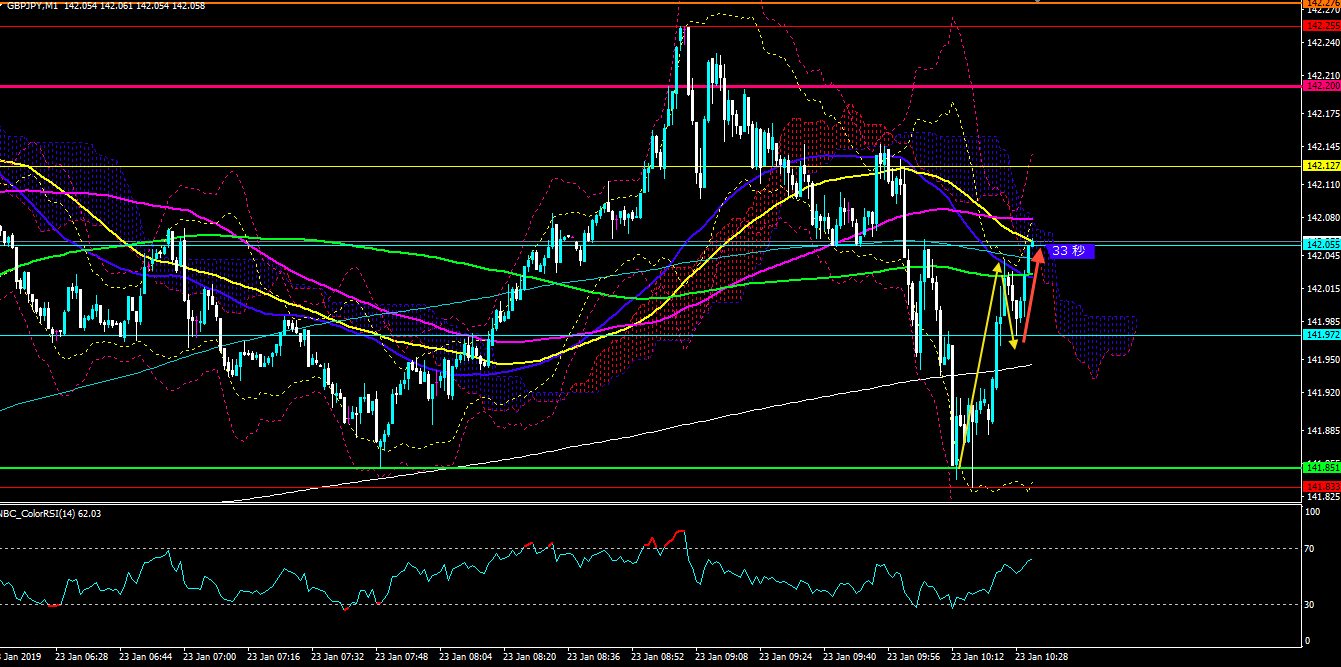Click price scale value 142.080

[1322, 218]
